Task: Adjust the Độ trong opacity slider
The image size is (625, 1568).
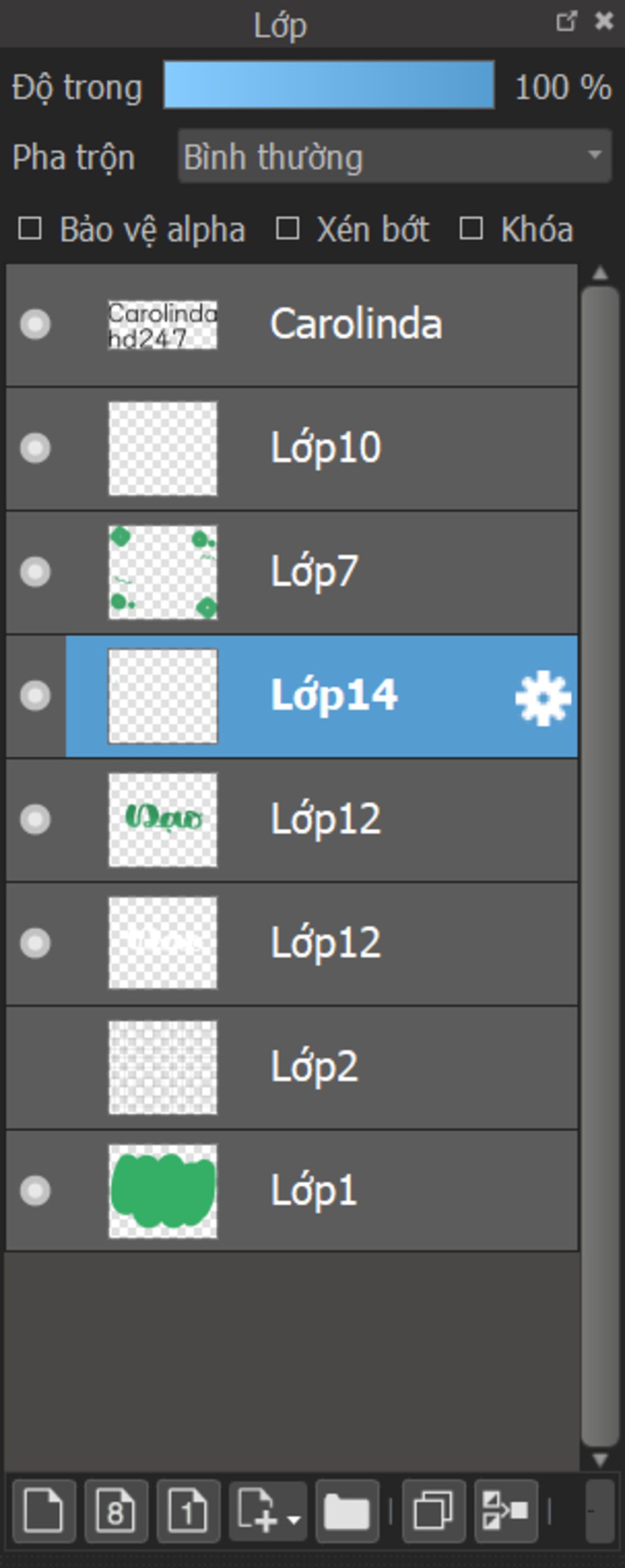Action: pos(329,85)
